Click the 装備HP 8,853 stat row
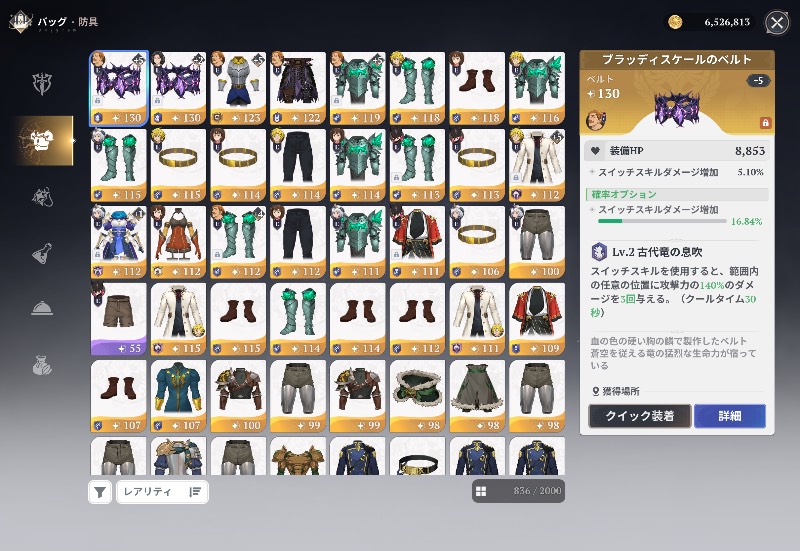The height and width of the screenshot is (551, 800). [x=676, y=151]
